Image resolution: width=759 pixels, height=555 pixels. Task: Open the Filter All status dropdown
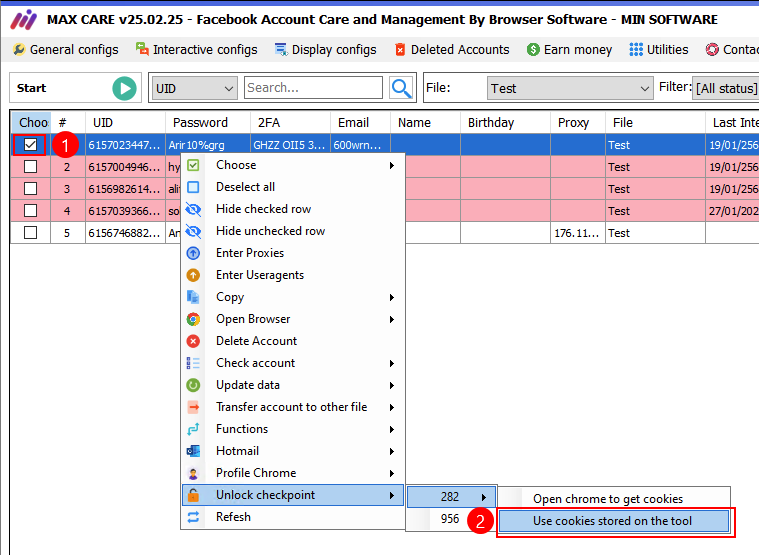coord(725,89)
